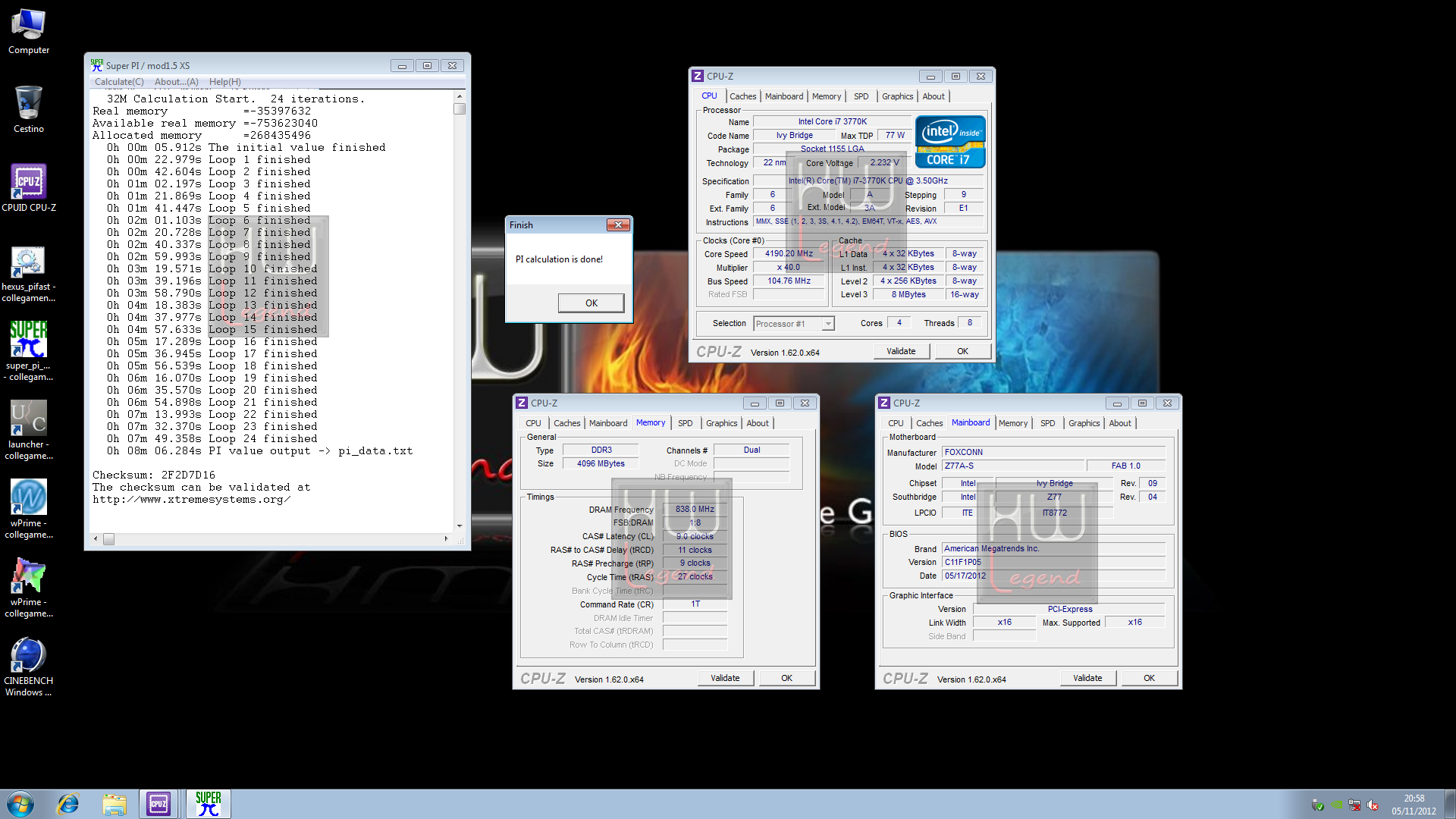Click the Intel Core i7 logo
Viewport: 1456px width, 819px height.
pos(950,142)
